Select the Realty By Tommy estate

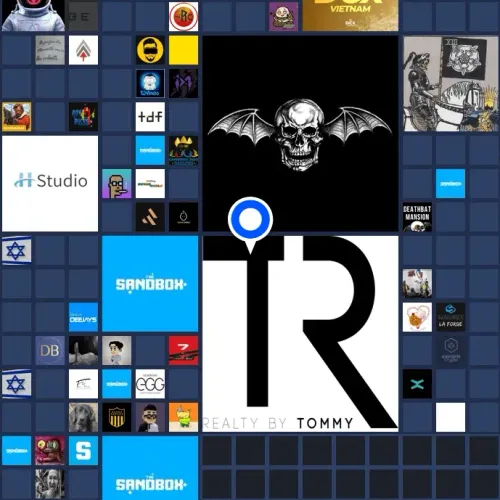tap(300, 334)
